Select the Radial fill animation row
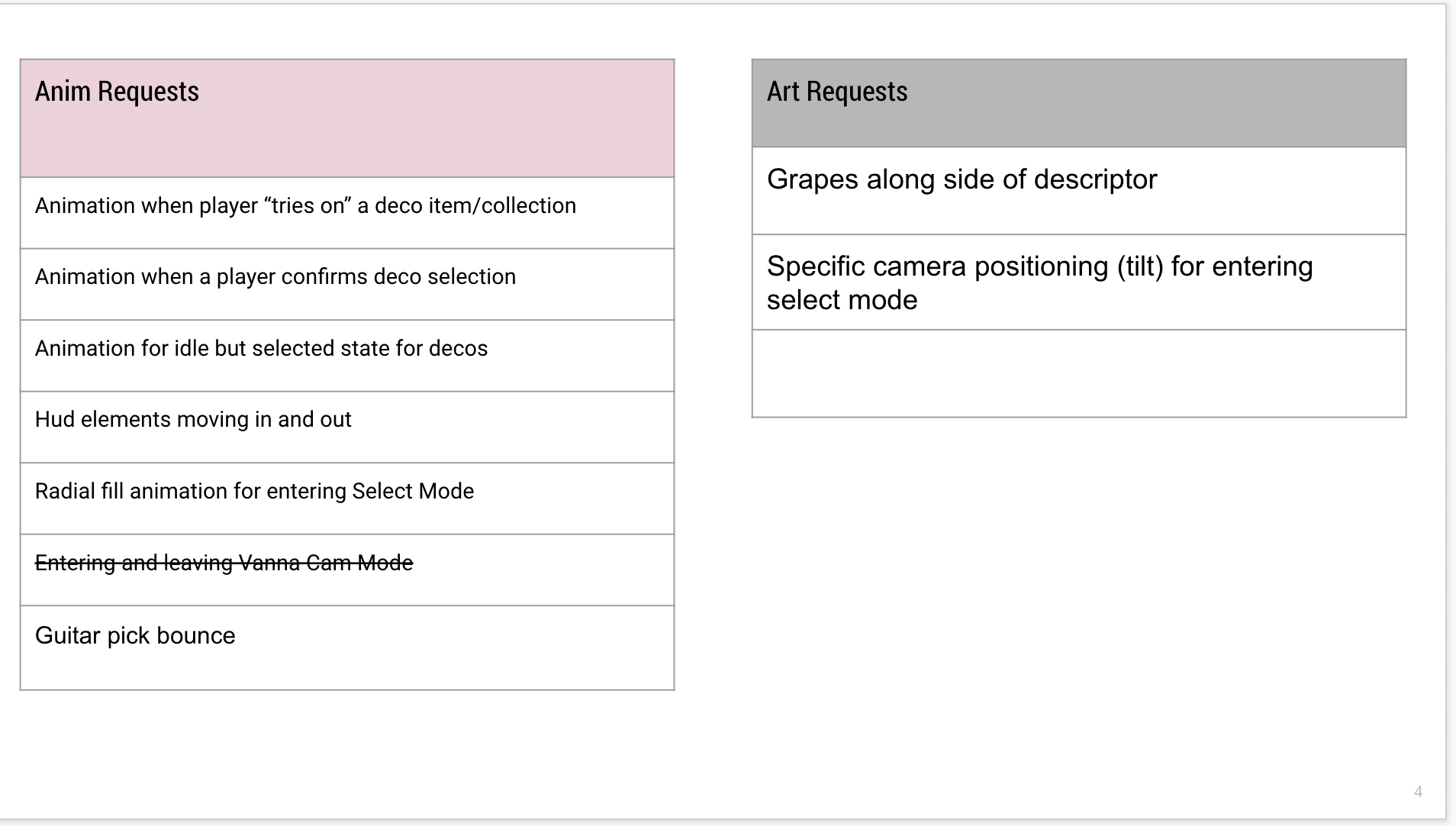Viewport: 1456px width, 826px height. pyautogui.click(x=347, y=499)
